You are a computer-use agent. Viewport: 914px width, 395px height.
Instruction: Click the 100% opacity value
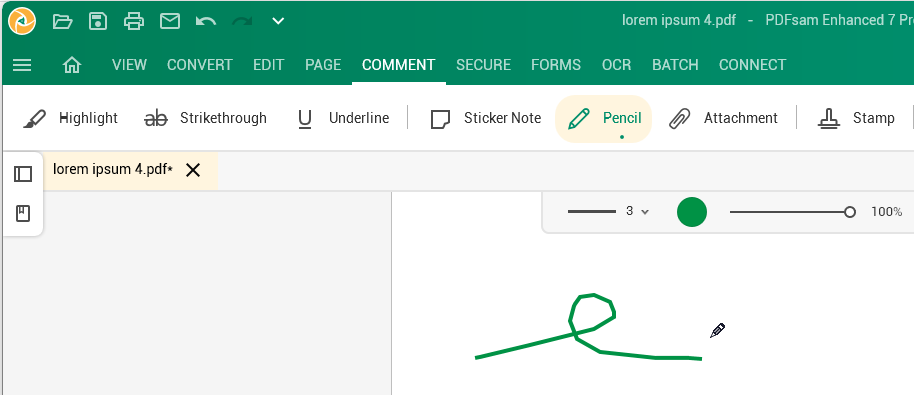[887, 211]
